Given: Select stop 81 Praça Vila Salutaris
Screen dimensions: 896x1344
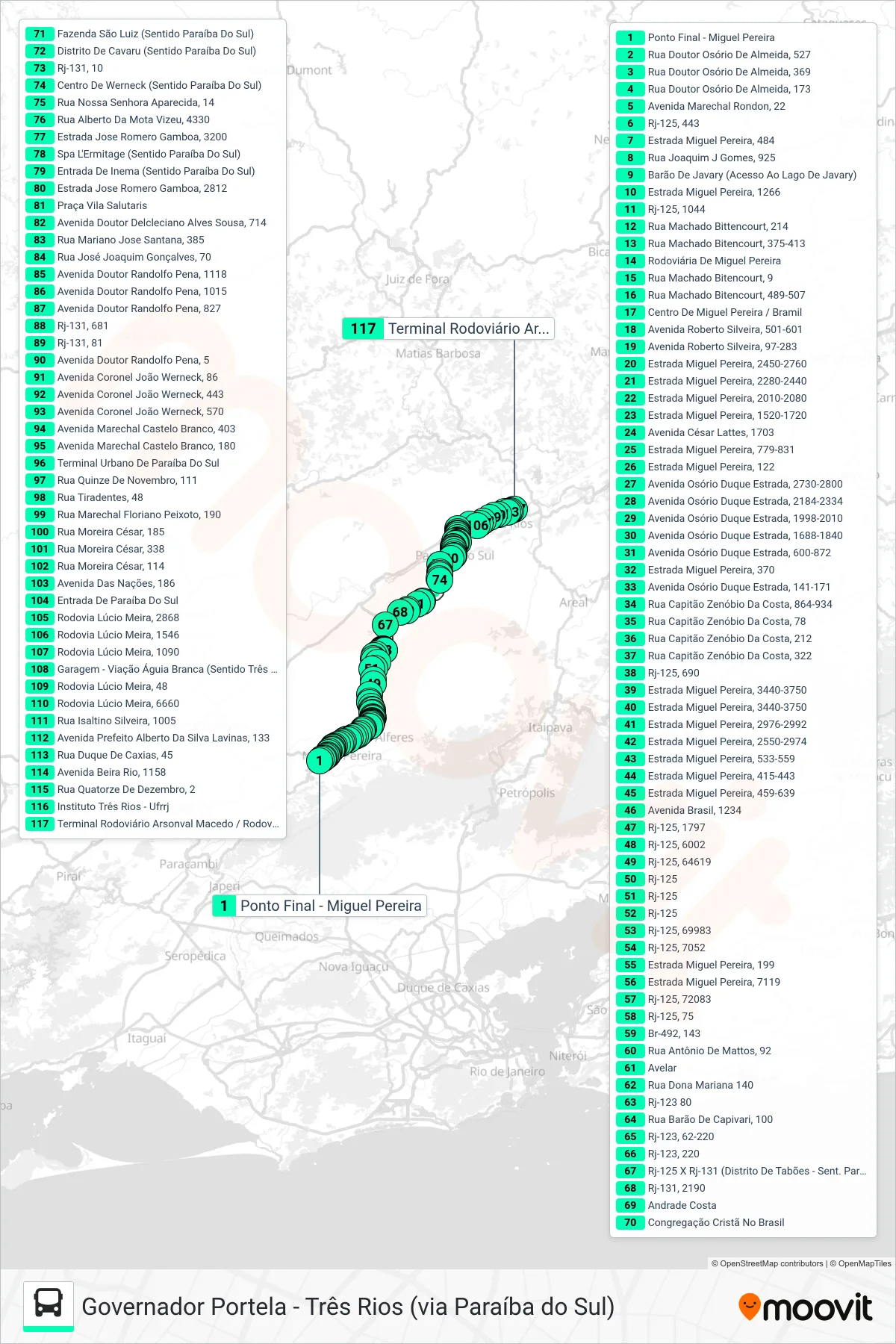Looking at the screenshot, I should pyautogui.click(x=152, y=205).
